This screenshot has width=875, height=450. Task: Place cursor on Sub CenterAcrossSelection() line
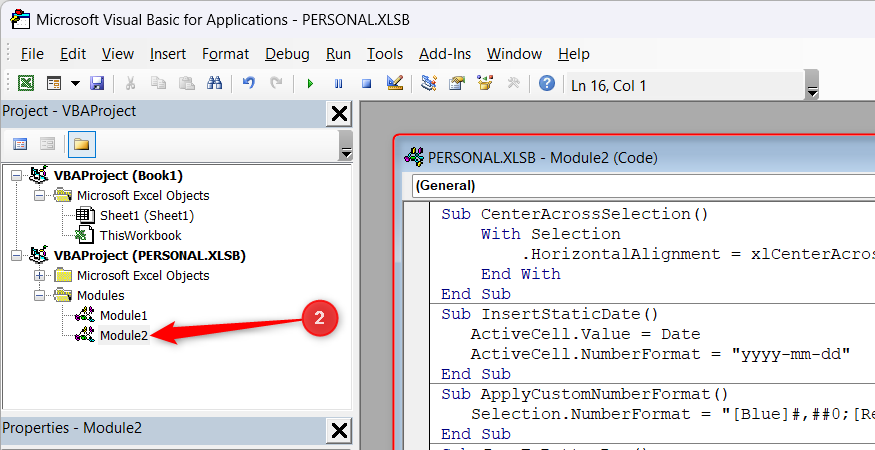(x=575, y=214)
